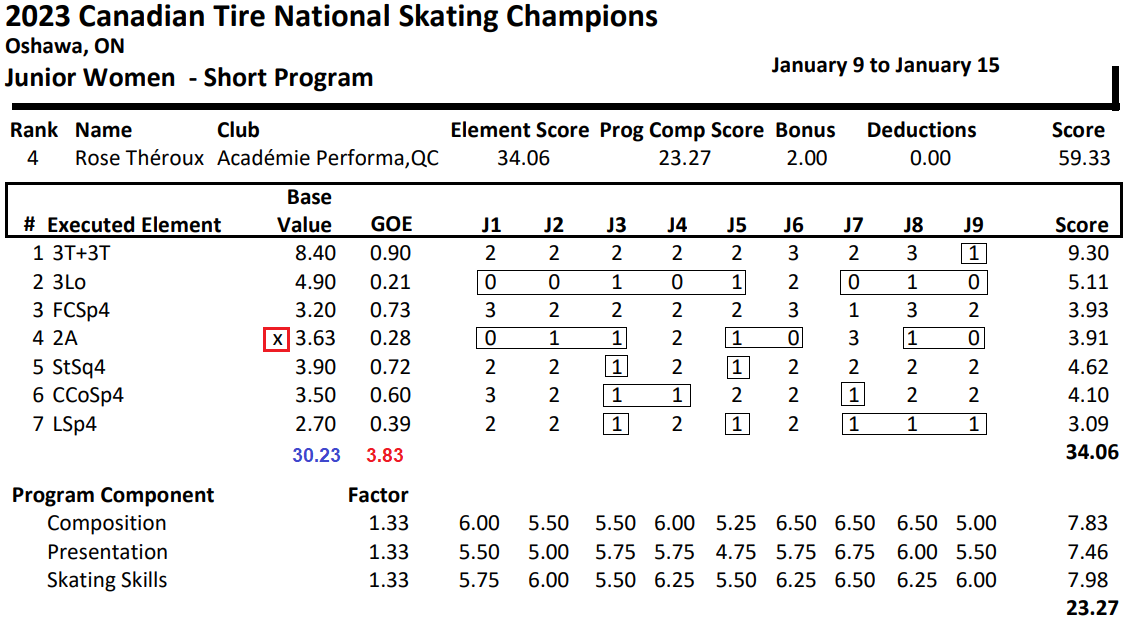Select the Deductions column header
Screen dimensions: 1130x630
(921, 130)
